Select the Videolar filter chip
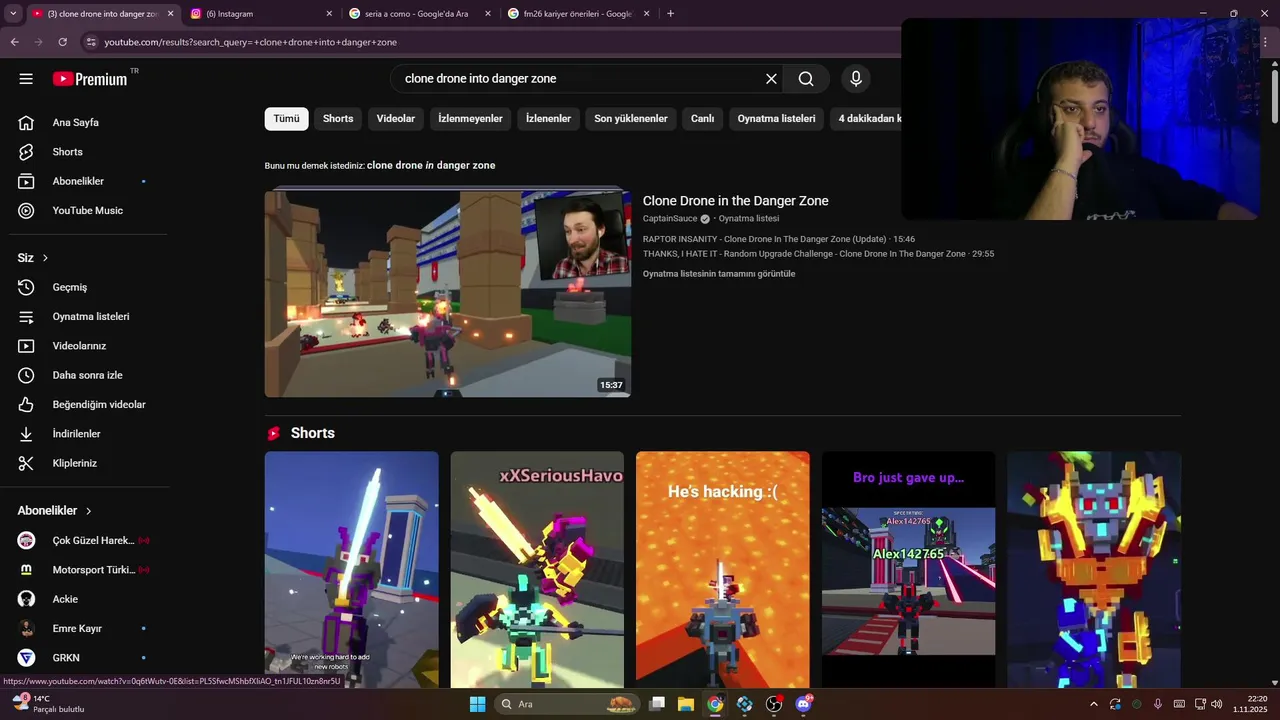Viewport: 1280px width, 720px height. tap(396, 119)
